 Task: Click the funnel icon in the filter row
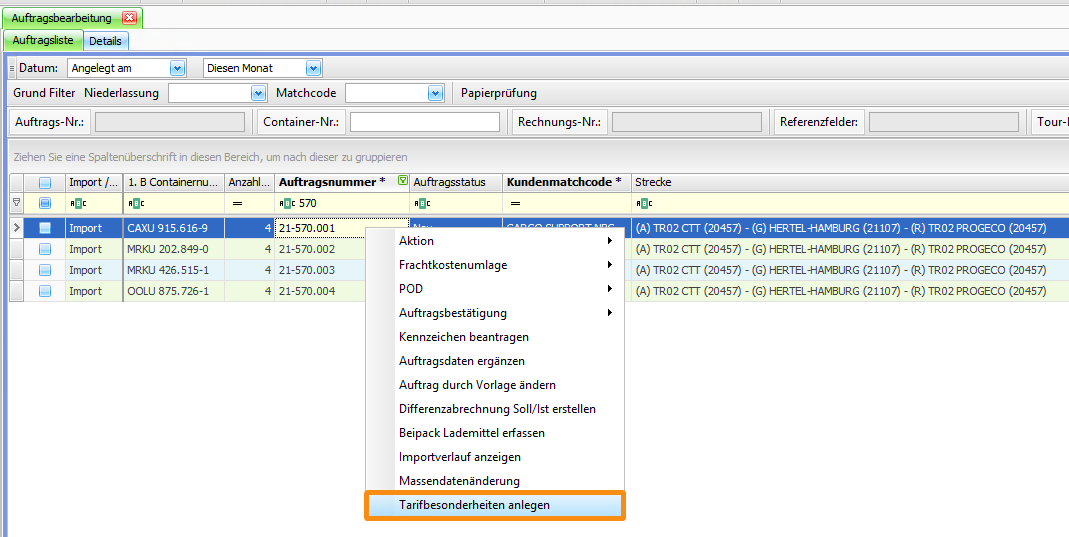[16, 203]
